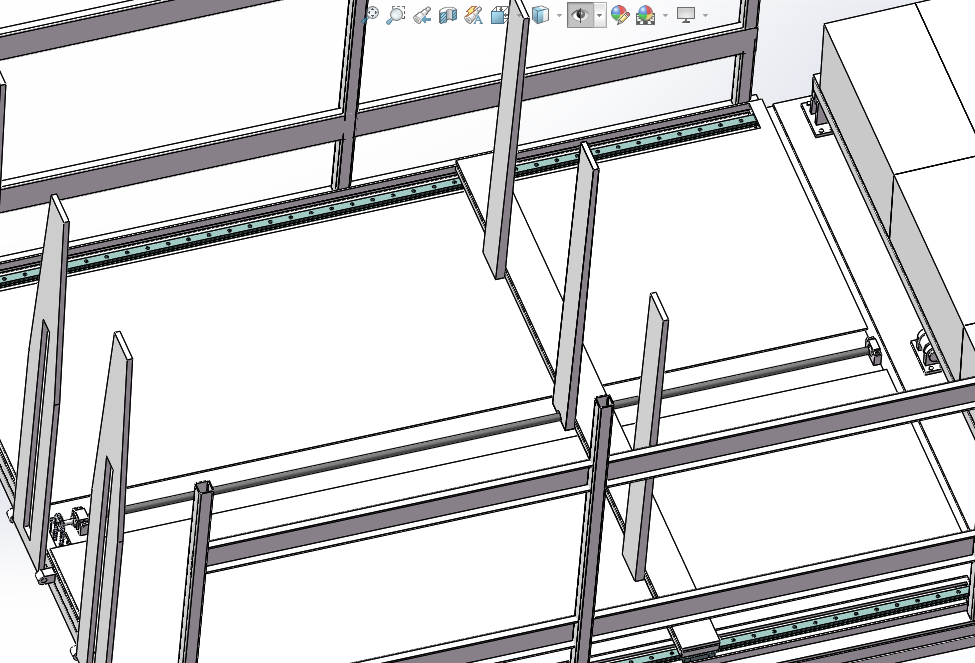
Task: Open the View Orientation cube icon
Action: 500,15
